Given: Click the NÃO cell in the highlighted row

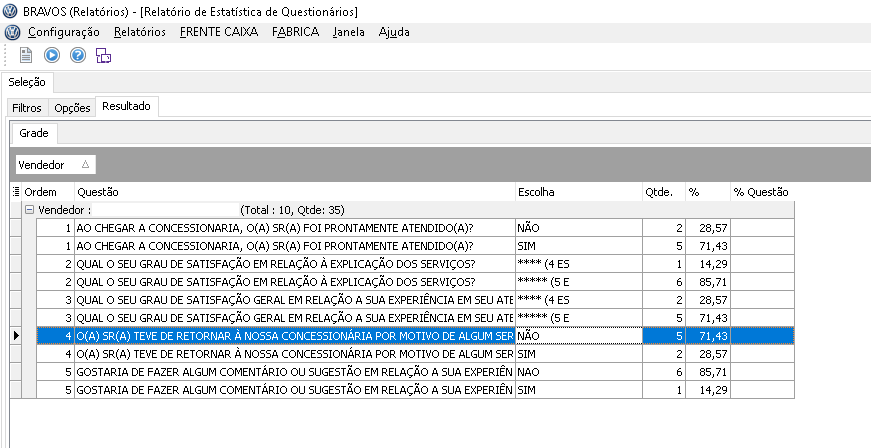Looking at the screenshot, I should click(579, 336).
